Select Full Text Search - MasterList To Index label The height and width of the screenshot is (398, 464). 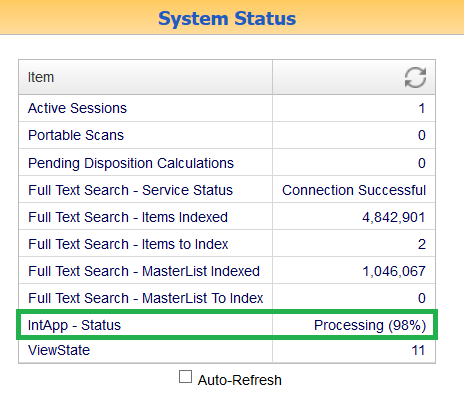(146, 298)
